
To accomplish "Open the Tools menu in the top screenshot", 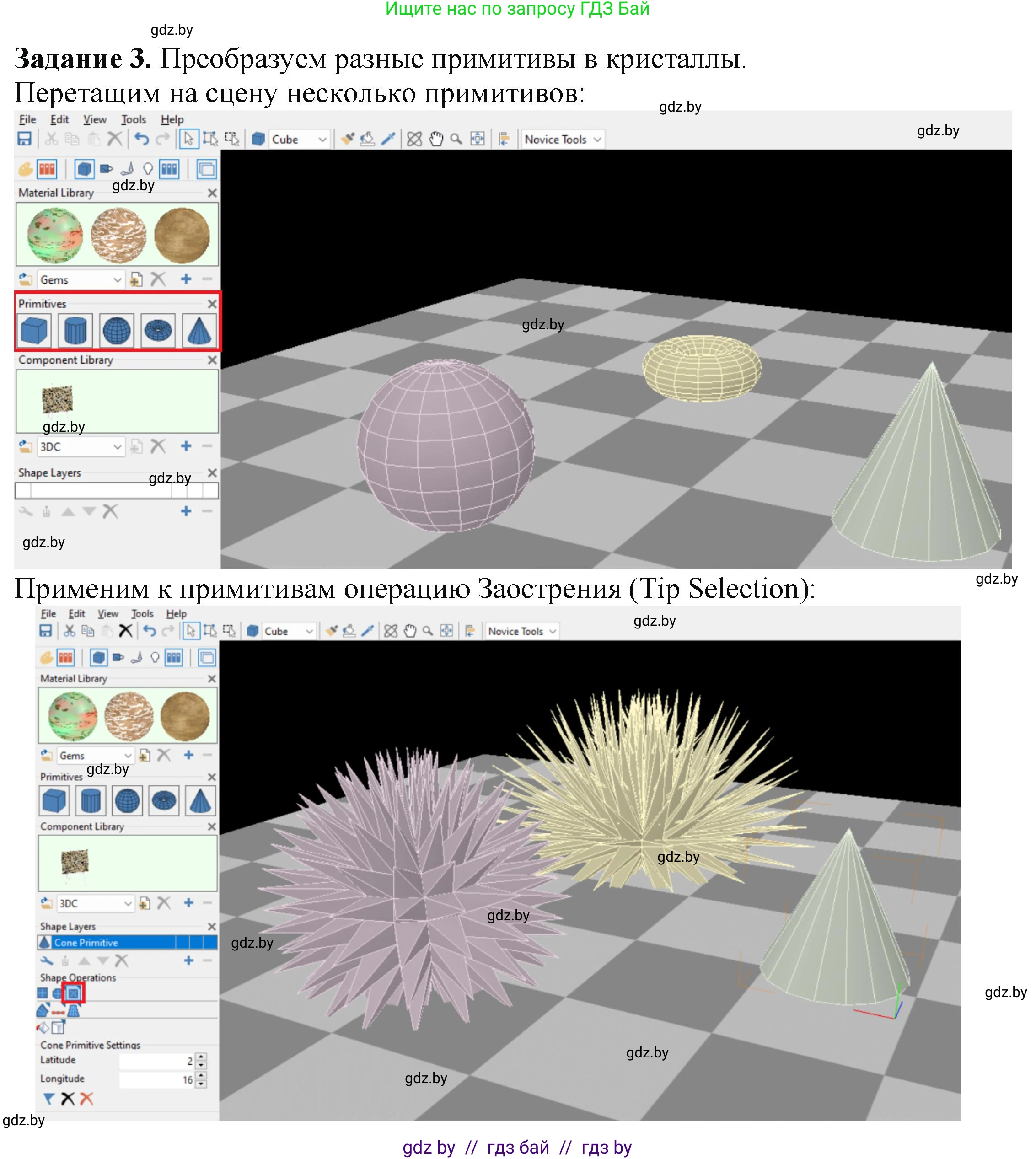I will pyautogui.click(x=134, y=119).
